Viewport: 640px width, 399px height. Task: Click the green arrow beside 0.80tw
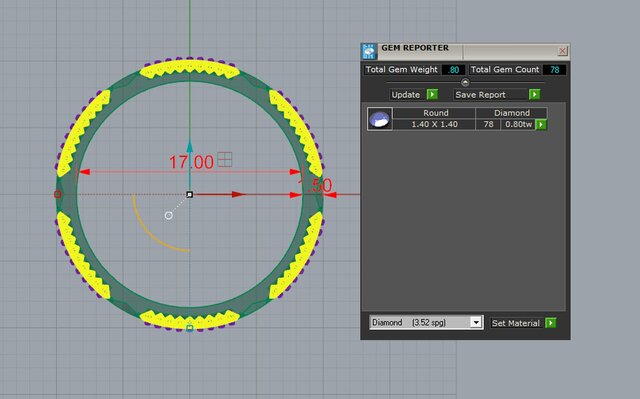point(541,124)
